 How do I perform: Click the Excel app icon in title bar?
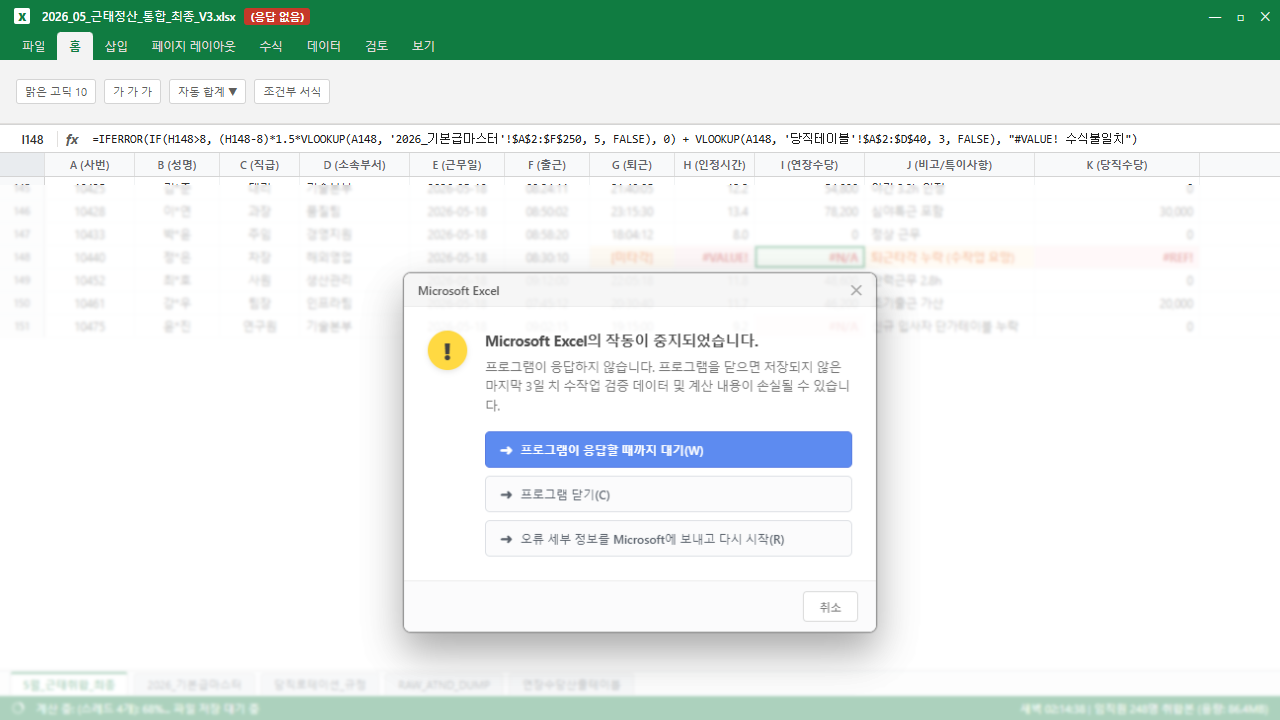click(22, 17)
